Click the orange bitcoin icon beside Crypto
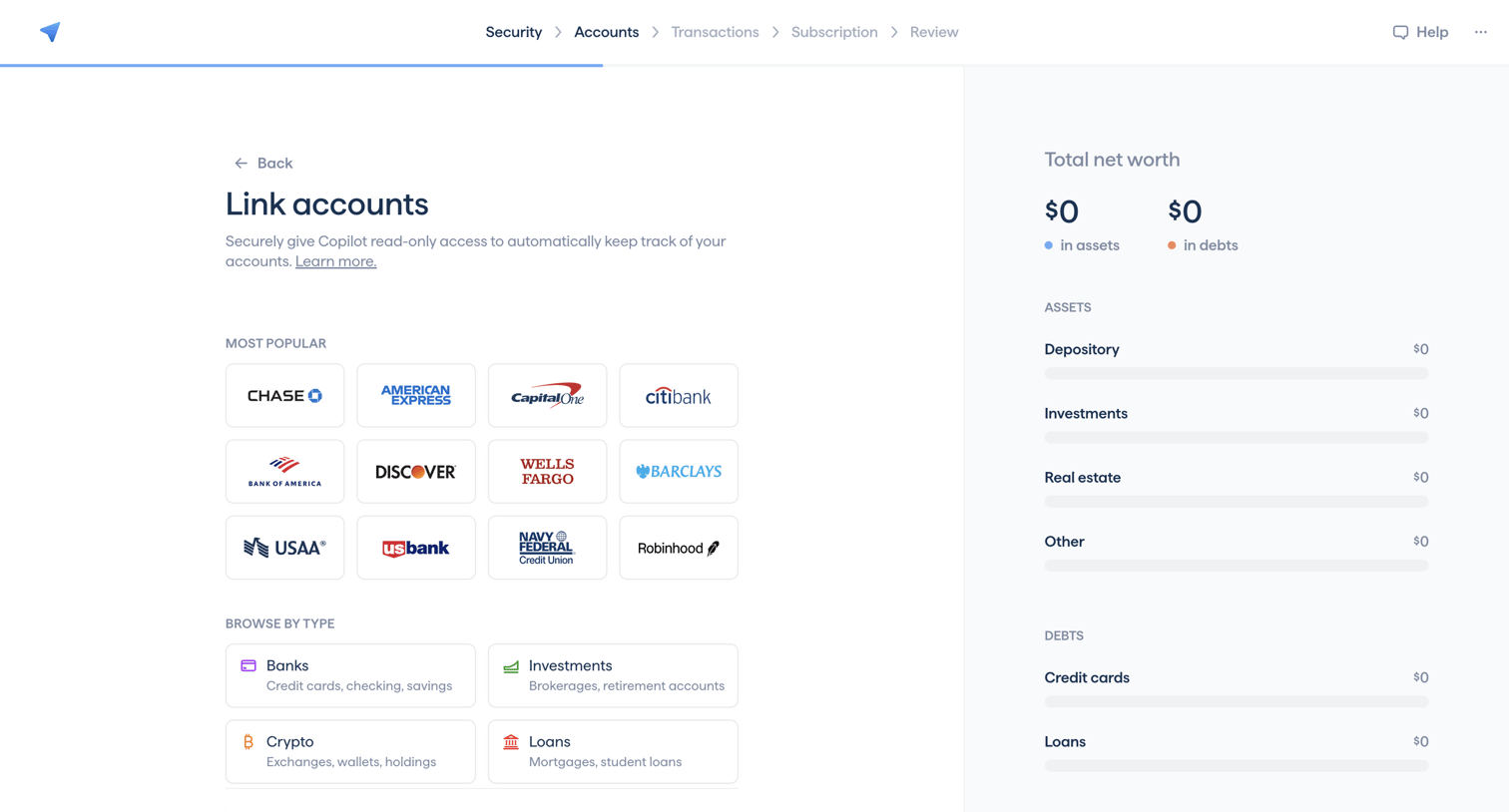The height and width of the screenshot is (812, 1509). pos(249,741)
